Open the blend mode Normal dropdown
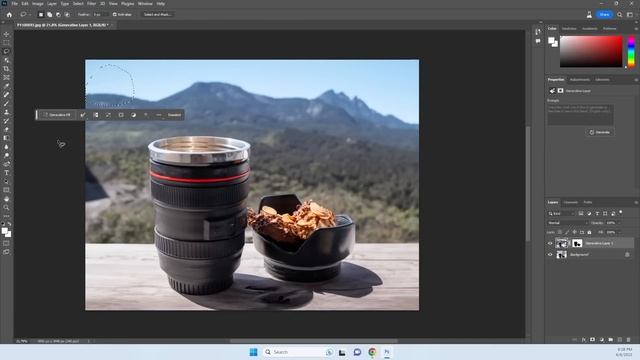The image size is (640, 360). (567, 223)
